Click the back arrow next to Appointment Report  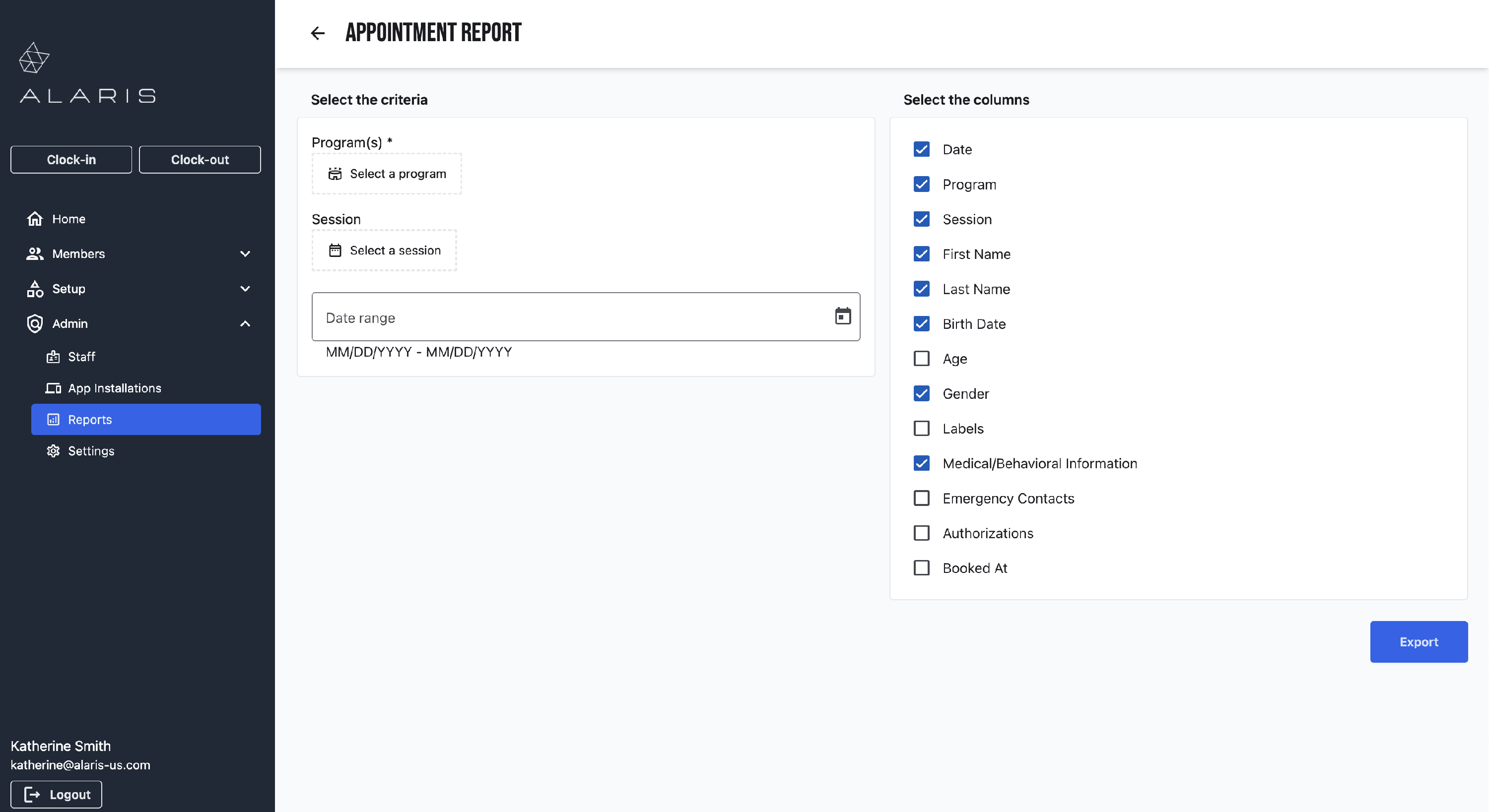[x=317, y=33]
